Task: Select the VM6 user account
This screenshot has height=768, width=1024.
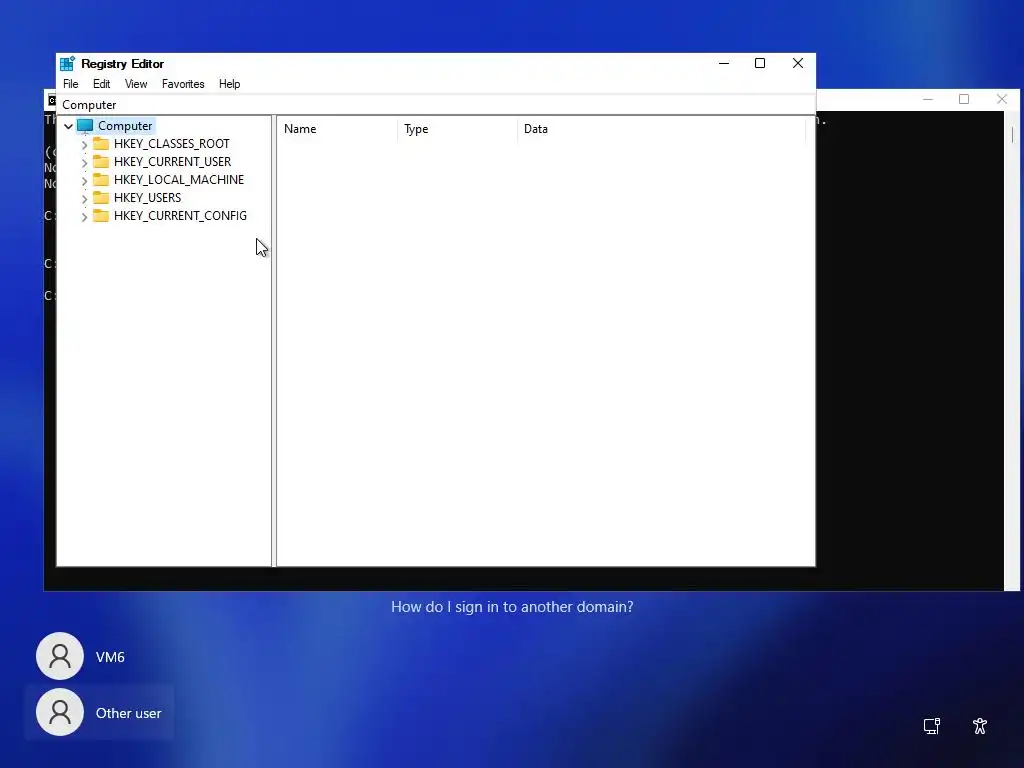Action: click(x=99, y=656)
